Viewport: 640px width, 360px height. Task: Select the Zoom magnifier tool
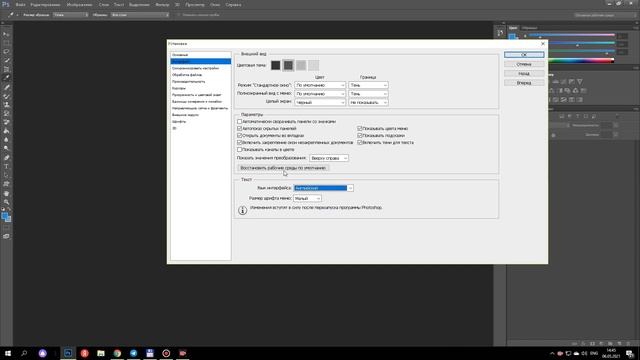tap(6, 202)
